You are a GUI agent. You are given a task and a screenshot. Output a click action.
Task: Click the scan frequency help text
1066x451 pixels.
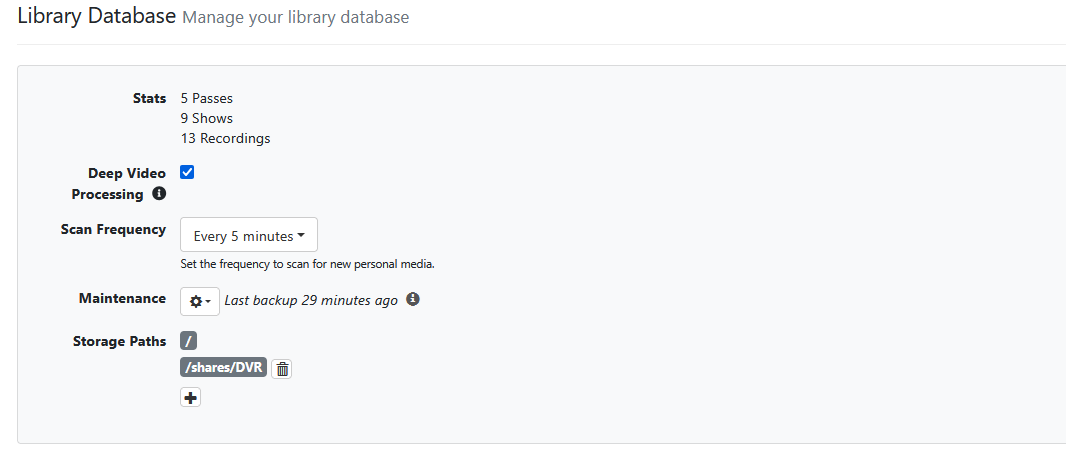click(x=307, y=265)
